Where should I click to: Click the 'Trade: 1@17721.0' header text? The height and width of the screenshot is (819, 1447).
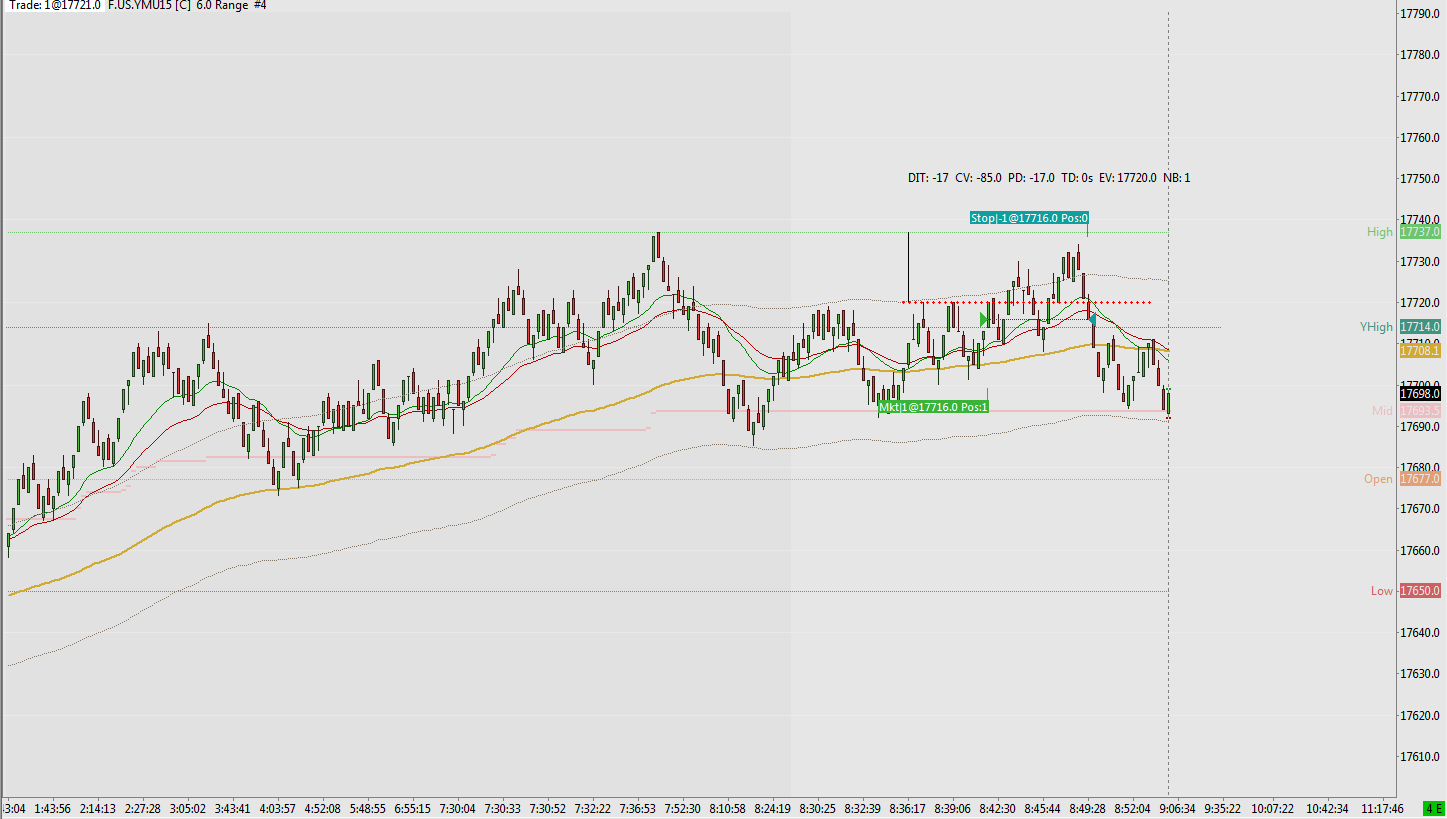(54, 6)
